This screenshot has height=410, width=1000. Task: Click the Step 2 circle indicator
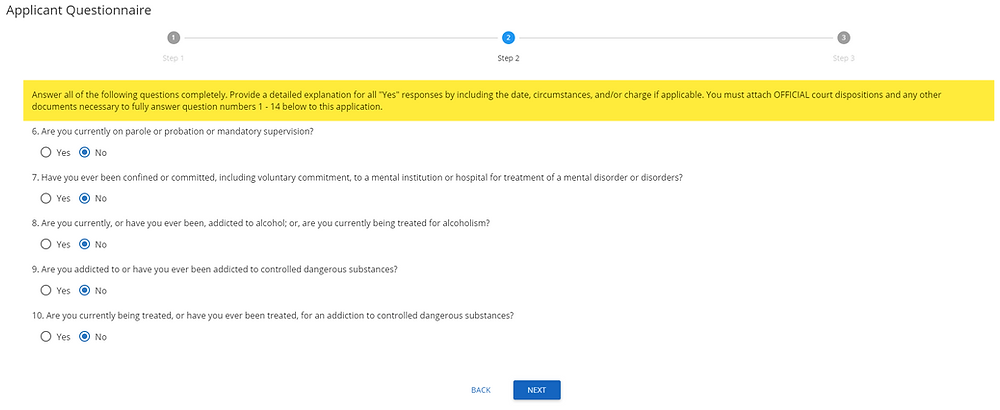point(508,38)
